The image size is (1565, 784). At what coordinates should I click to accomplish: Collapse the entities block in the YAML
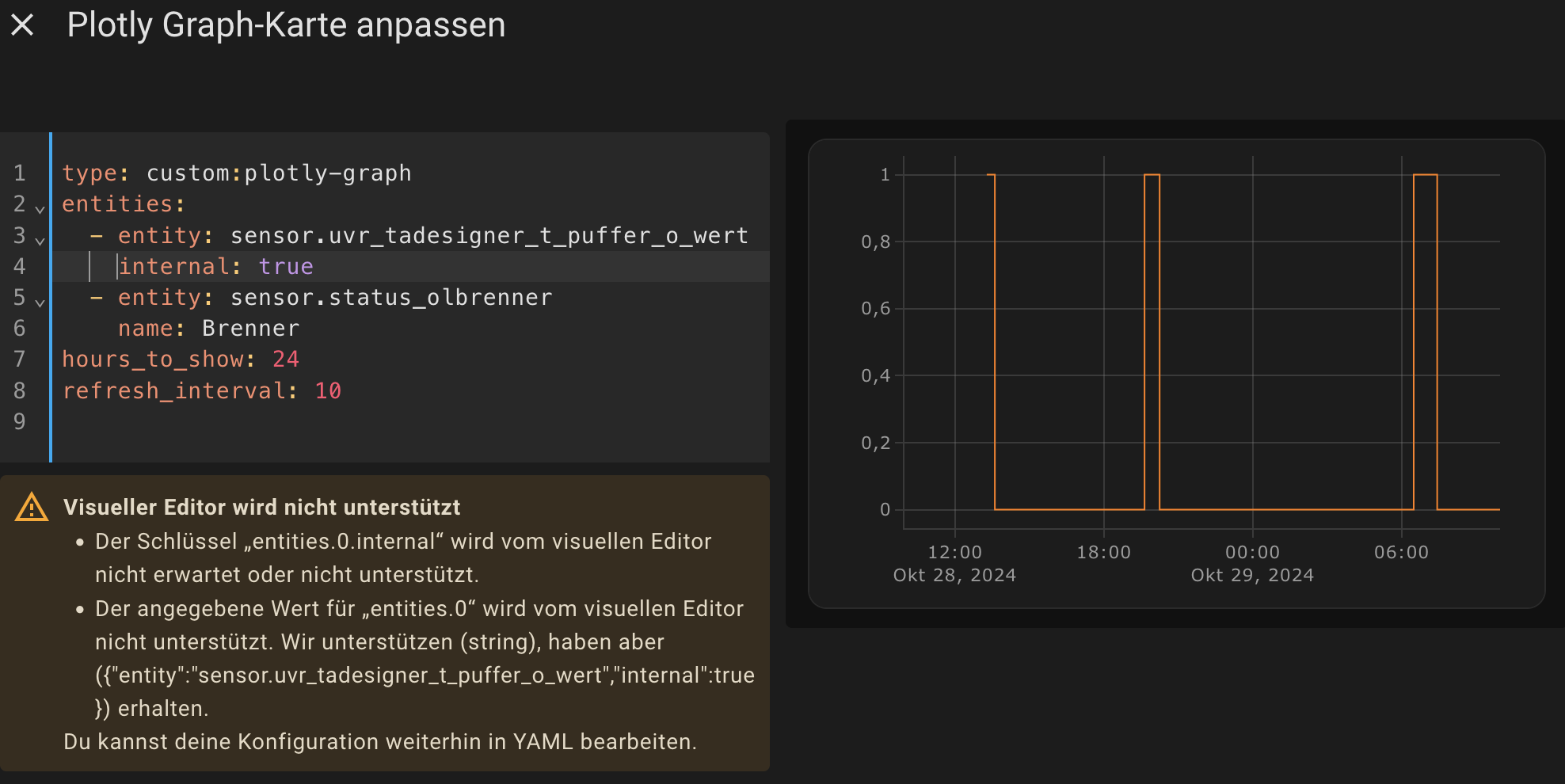40,209
